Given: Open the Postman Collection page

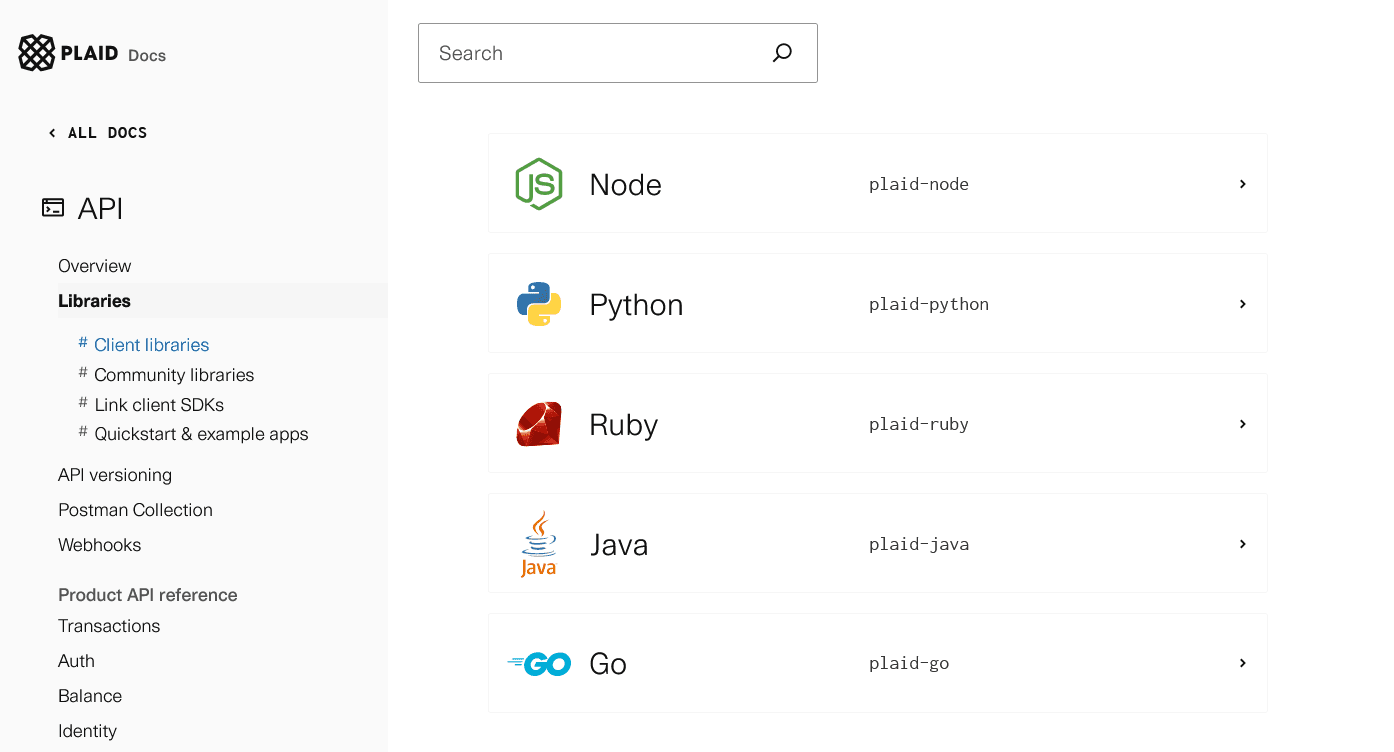Looking at the screenshot, I should (x=135, y=509).
